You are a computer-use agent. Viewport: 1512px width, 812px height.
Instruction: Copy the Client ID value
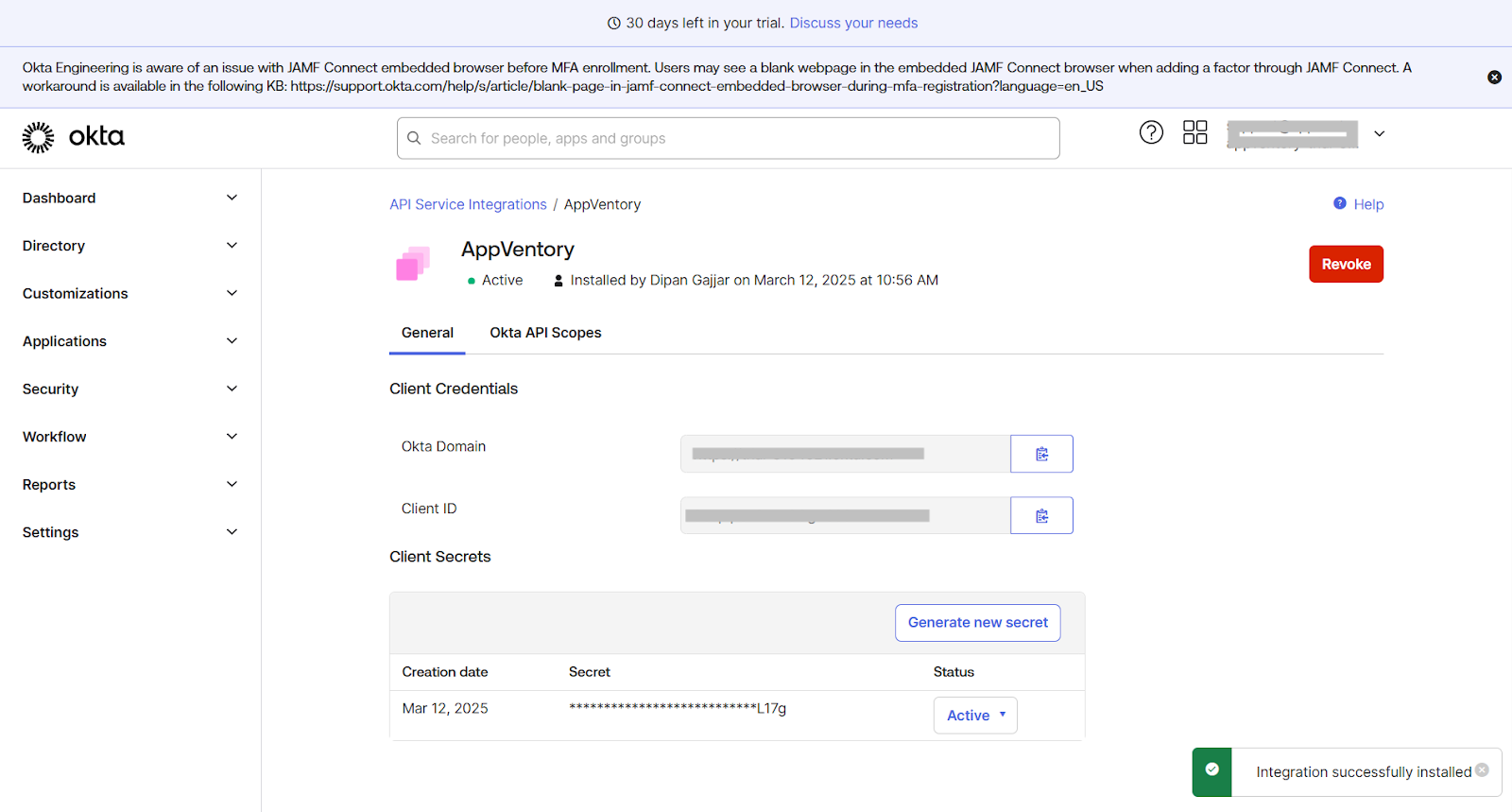pos(1041,515)
